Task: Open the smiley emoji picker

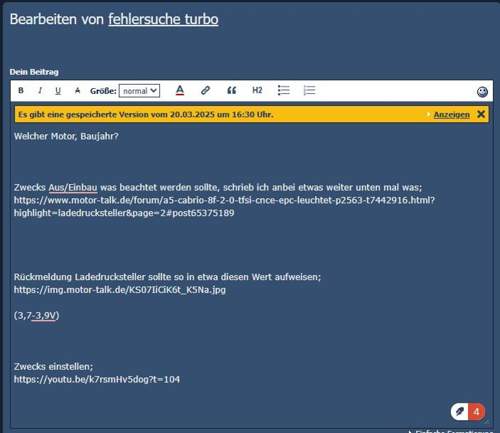Action: coord(482,91)
